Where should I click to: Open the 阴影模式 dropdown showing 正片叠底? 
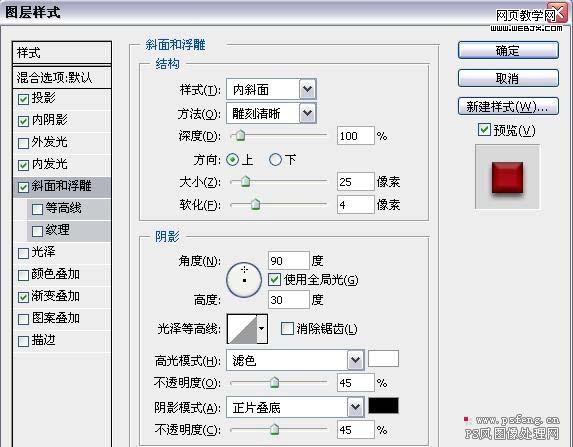point(295,407)
